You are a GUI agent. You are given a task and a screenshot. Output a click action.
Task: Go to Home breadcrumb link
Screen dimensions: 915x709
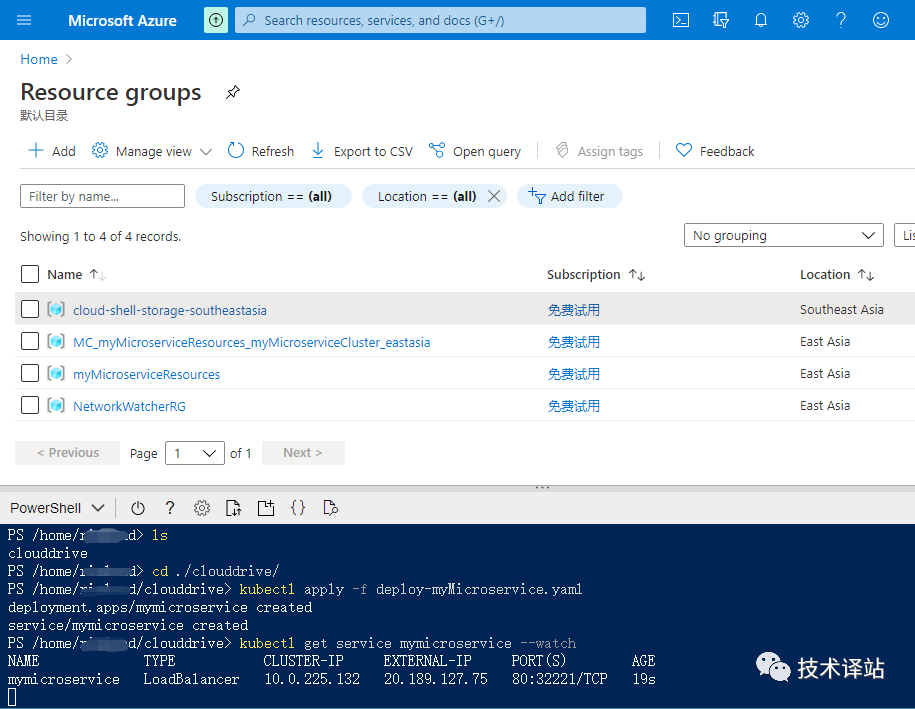pyautogui.click(x=39, y=59)
